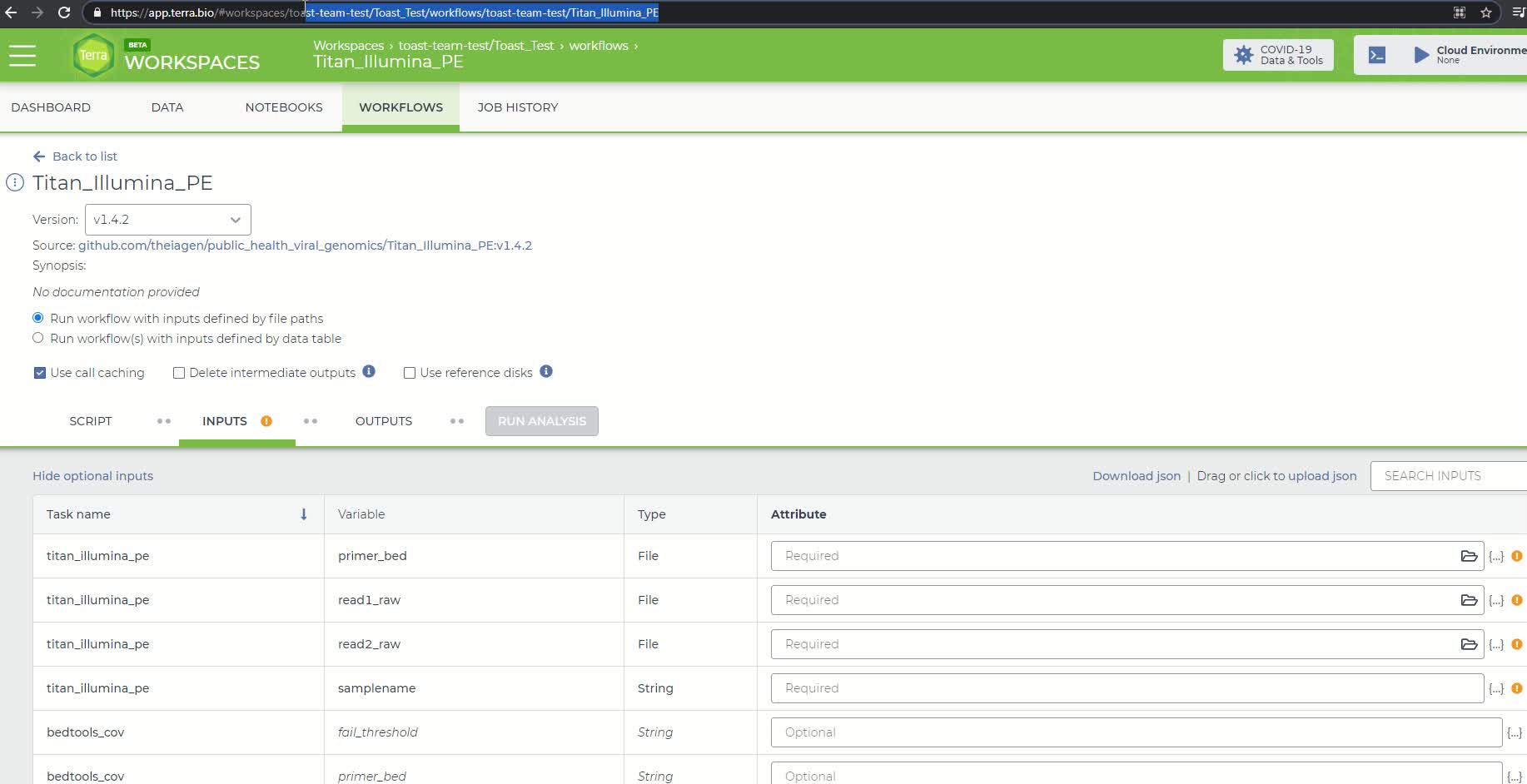Expand COVID-19 Data & Tools menu
Viewport: 1527px width, 784px height.
1278,55
